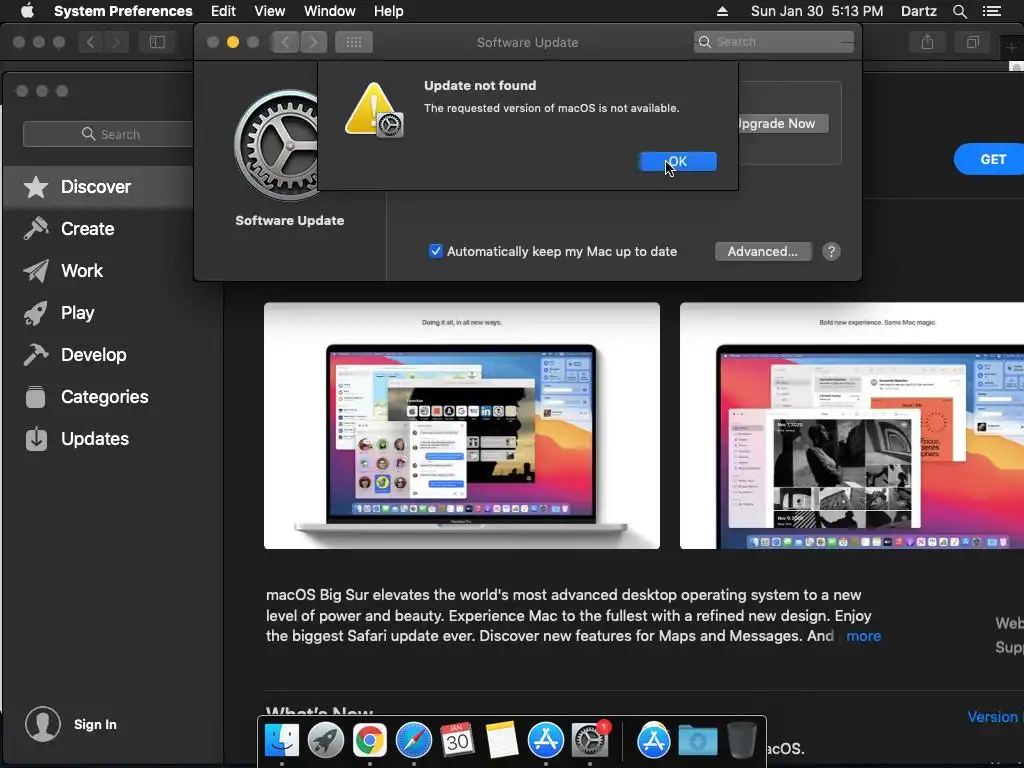
Task: Click the help question mark in Software Update
Action: pyautogui.click(x=831, y=251)
